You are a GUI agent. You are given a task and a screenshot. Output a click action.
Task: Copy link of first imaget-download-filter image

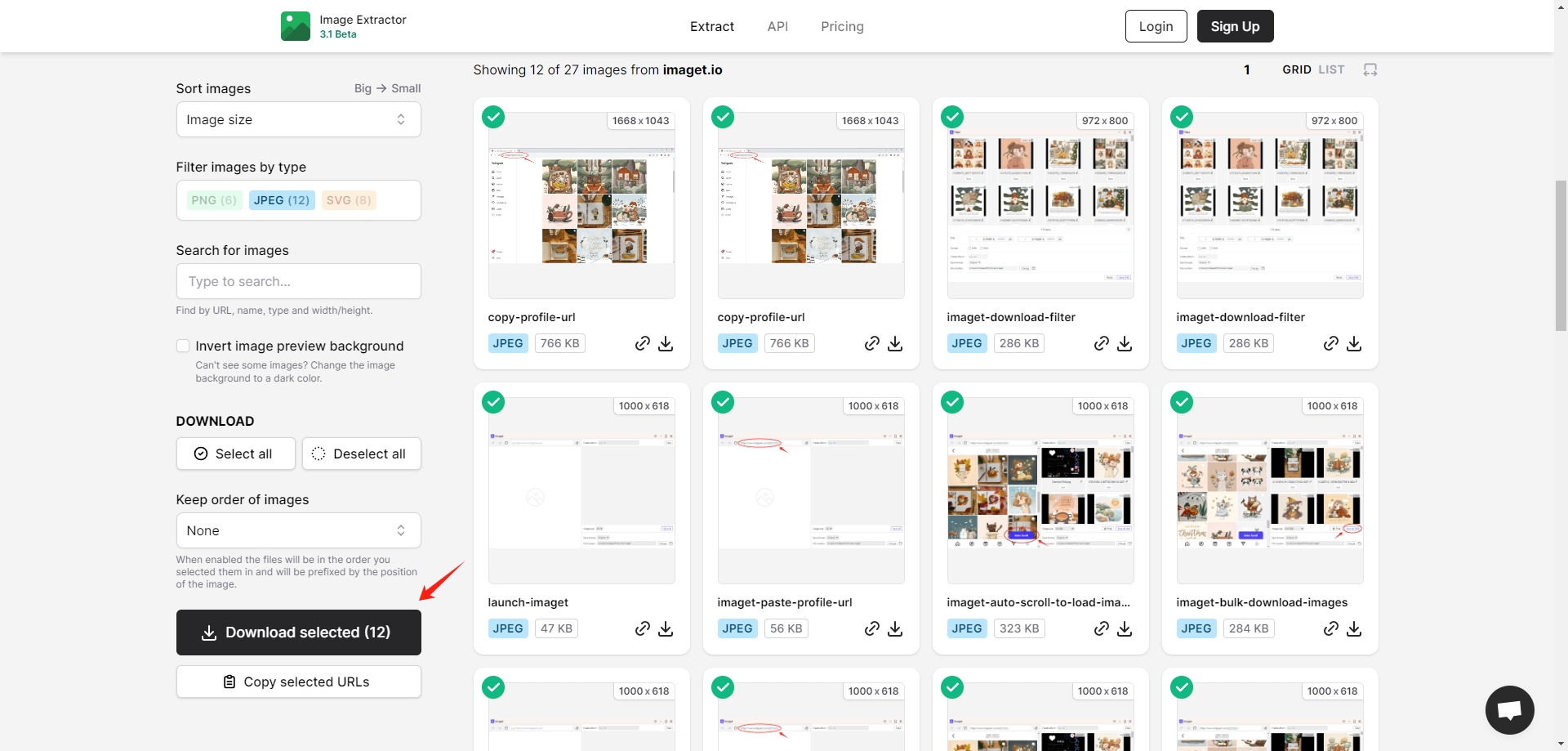click(1102, 343)
